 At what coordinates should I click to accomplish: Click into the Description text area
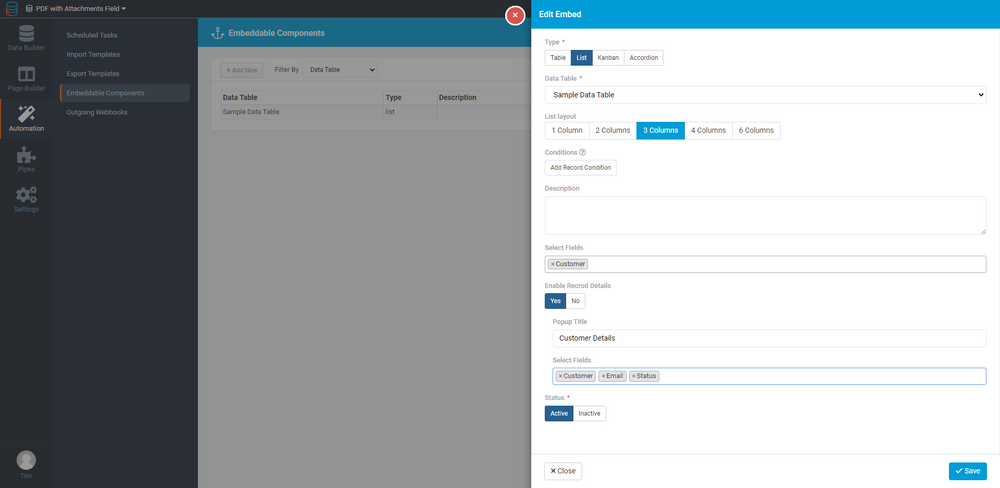pyautogui.click(x=765, y=216)
